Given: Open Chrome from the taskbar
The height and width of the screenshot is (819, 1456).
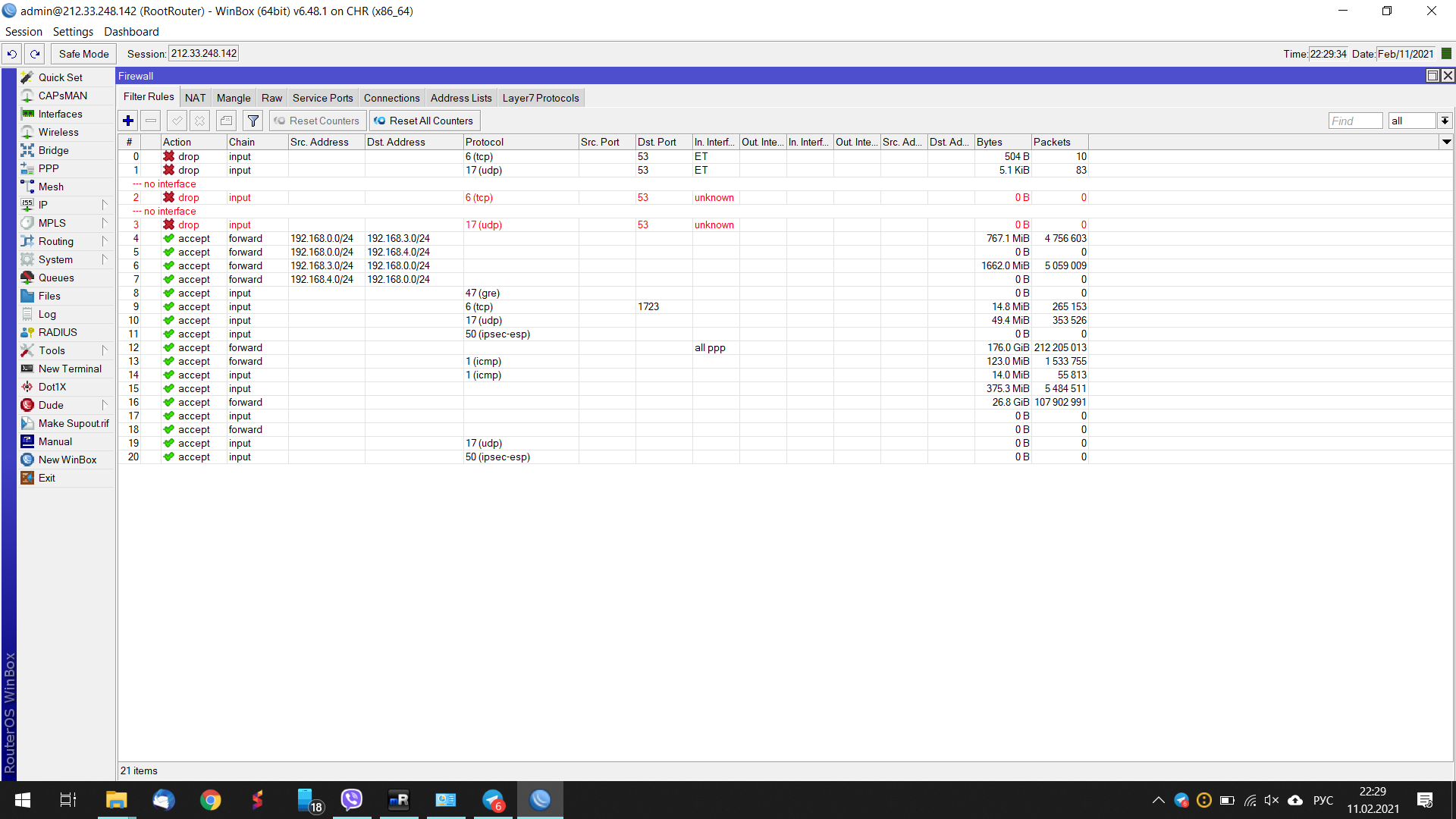Looking at the screenshot, I should point(210,800).
